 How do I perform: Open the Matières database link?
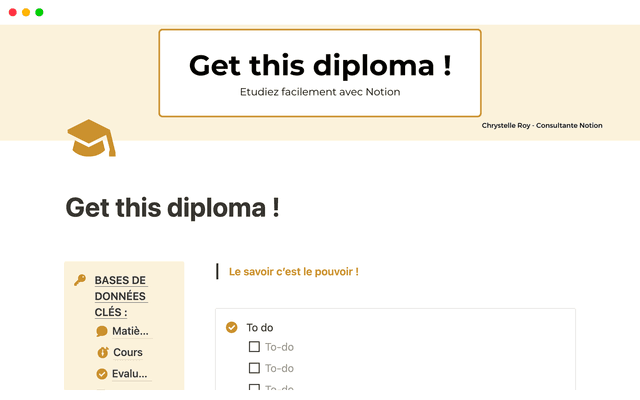(130, 331)
